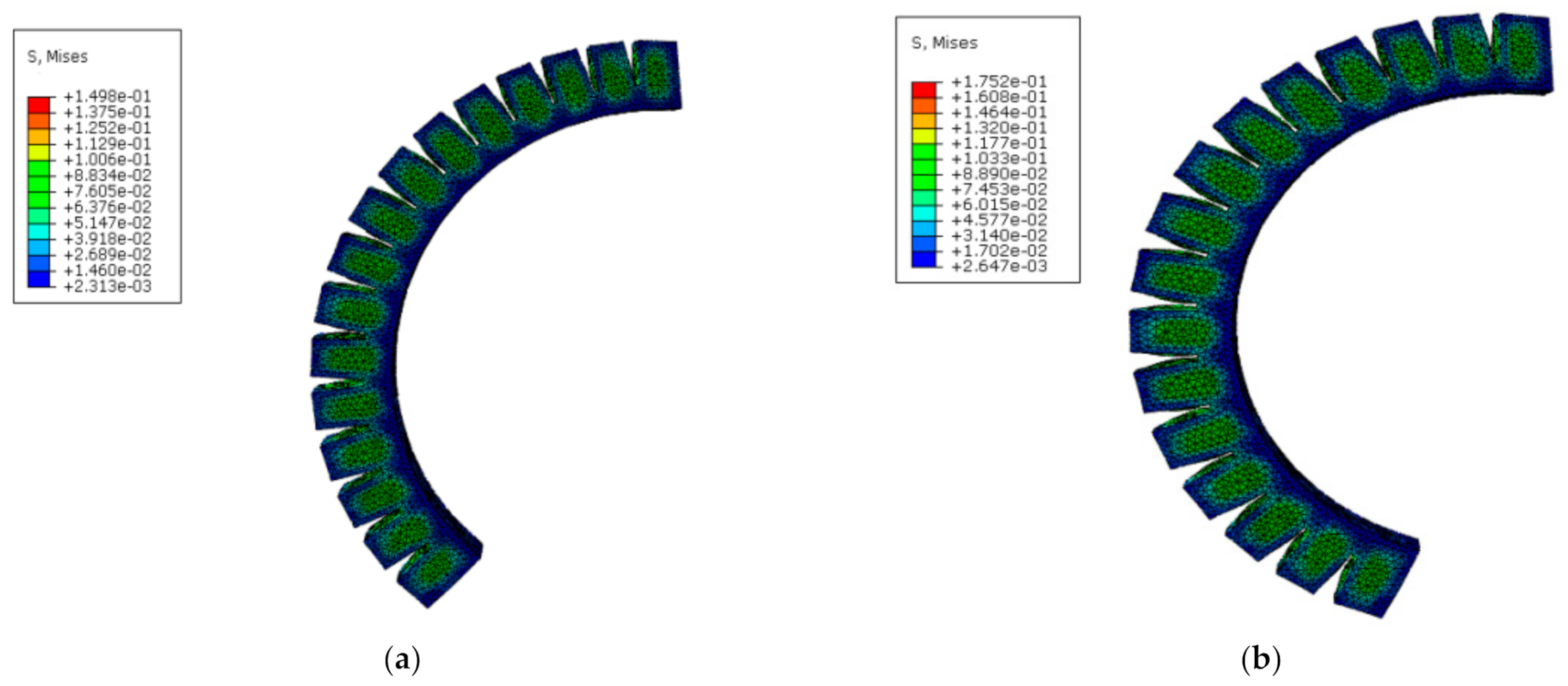Click the red swatch in legend (a)
Image resolution: width=1568 pixels, height=686 pixels.
tap(38, 105)
